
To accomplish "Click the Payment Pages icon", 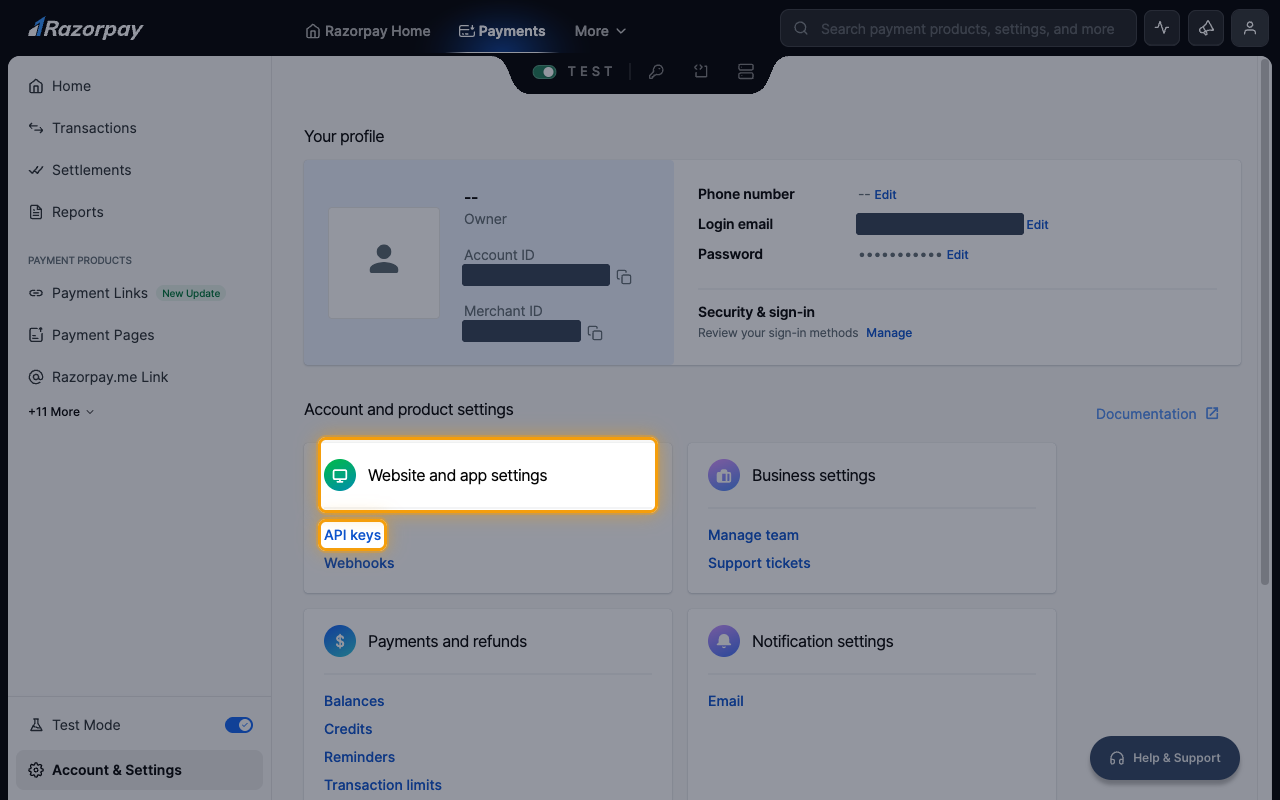I will pyautogui.click(x=36, y=335).
